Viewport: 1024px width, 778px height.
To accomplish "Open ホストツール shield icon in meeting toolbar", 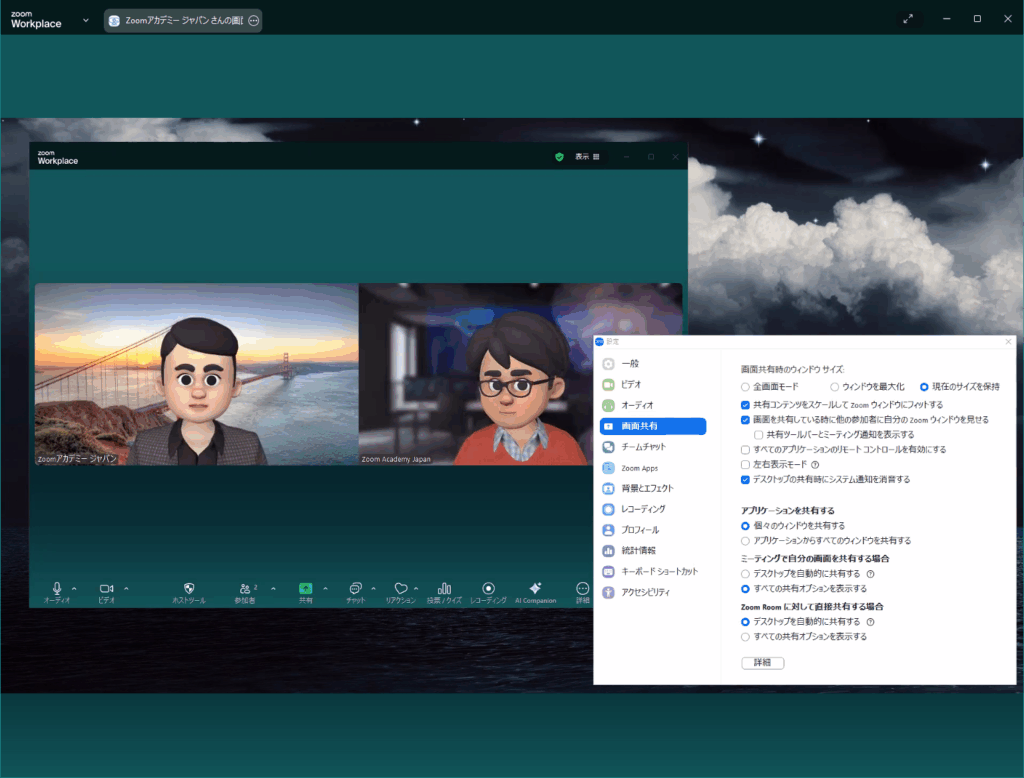I will [x=189, y=589].
